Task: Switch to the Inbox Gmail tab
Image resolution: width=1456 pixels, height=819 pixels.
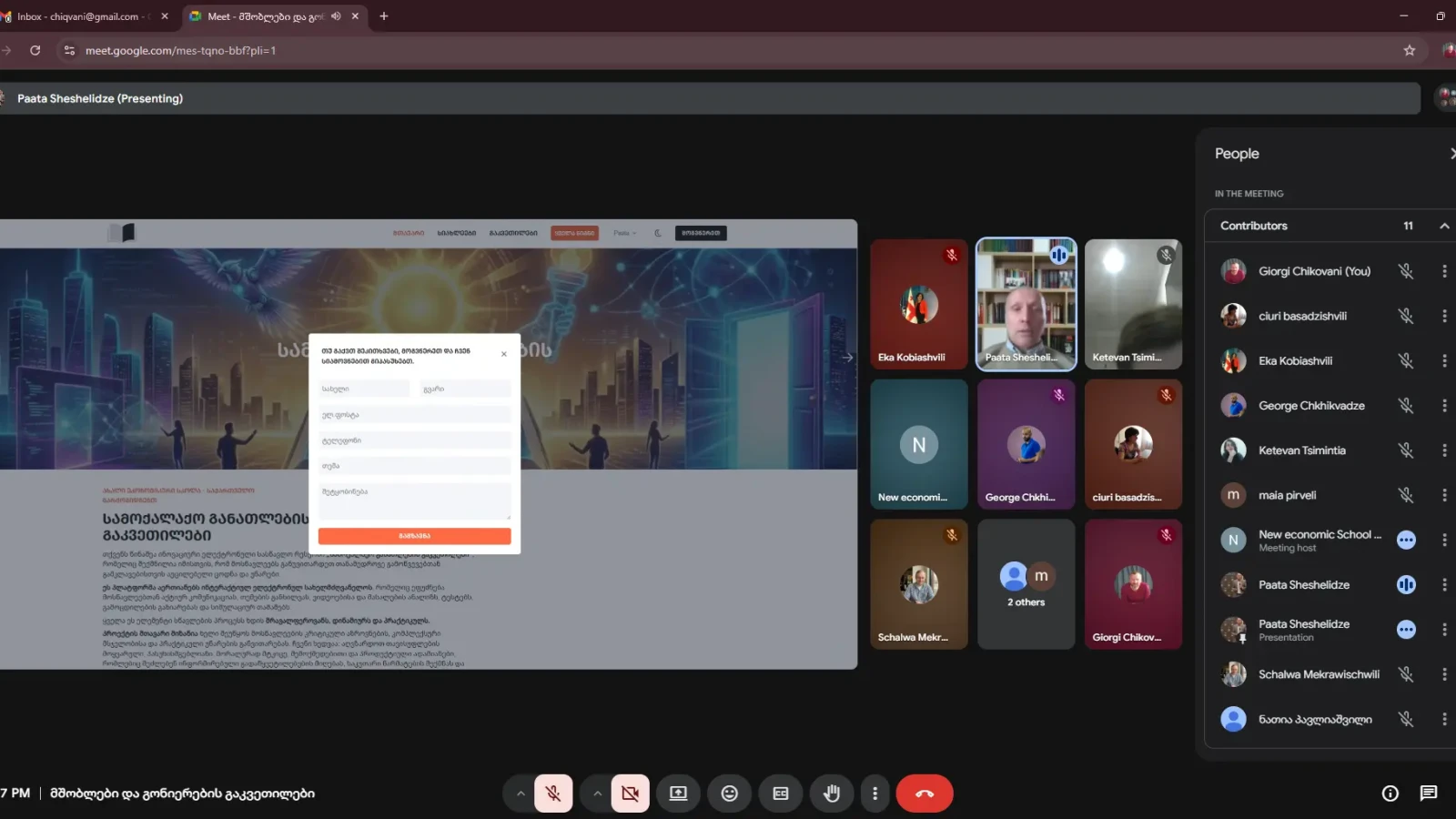Action: [x=82, y=16]
